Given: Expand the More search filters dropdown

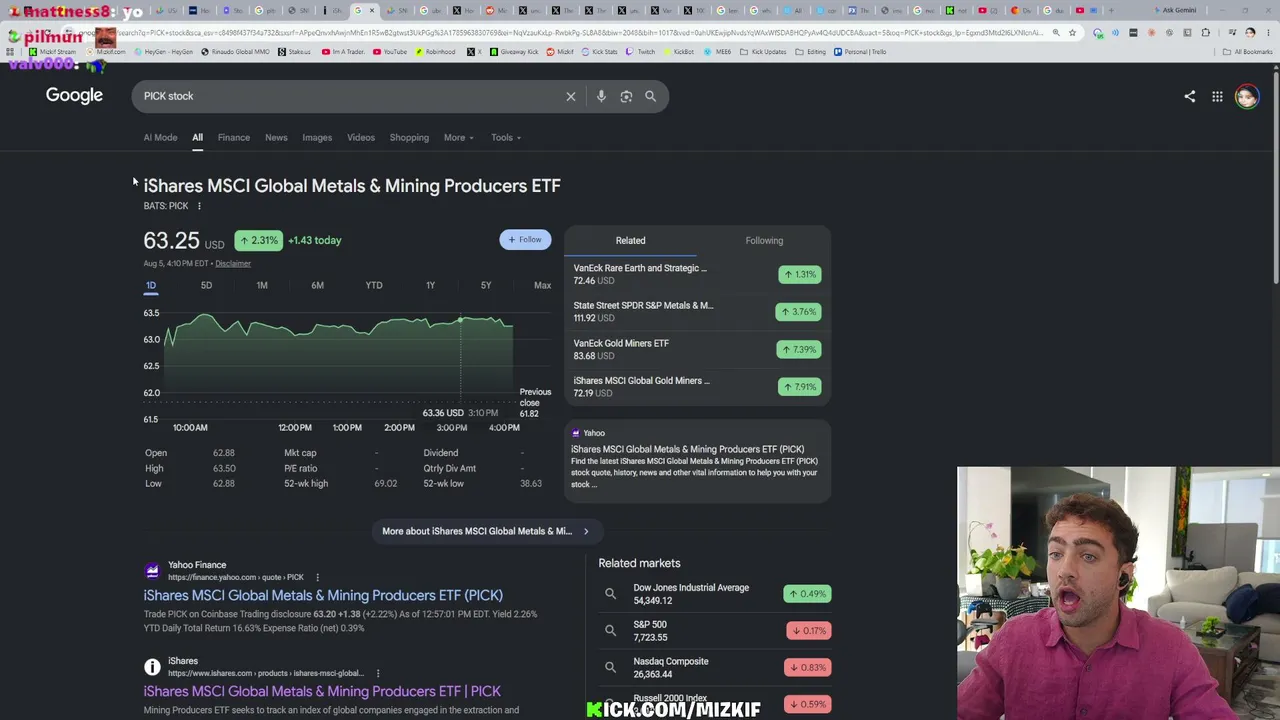Looking at the screenshot, I should tap(459, 138).
